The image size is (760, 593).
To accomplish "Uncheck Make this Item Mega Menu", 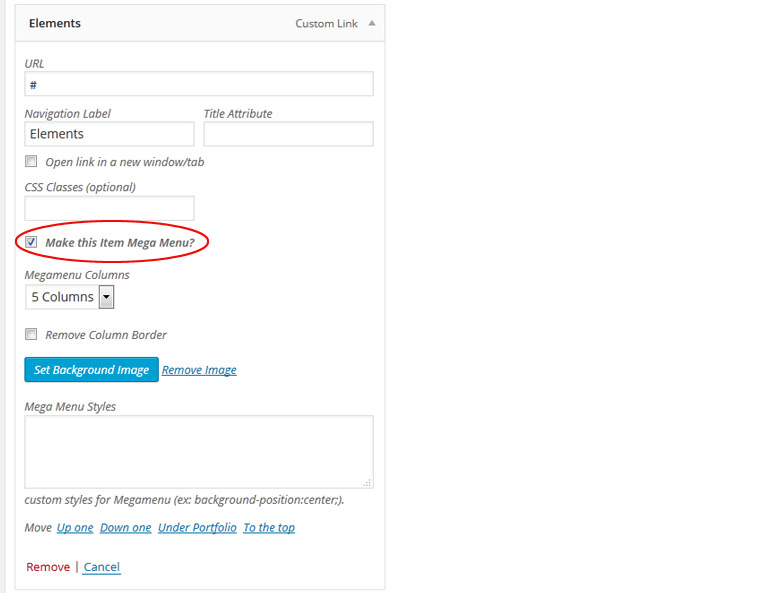I will [x=32, y=242].
